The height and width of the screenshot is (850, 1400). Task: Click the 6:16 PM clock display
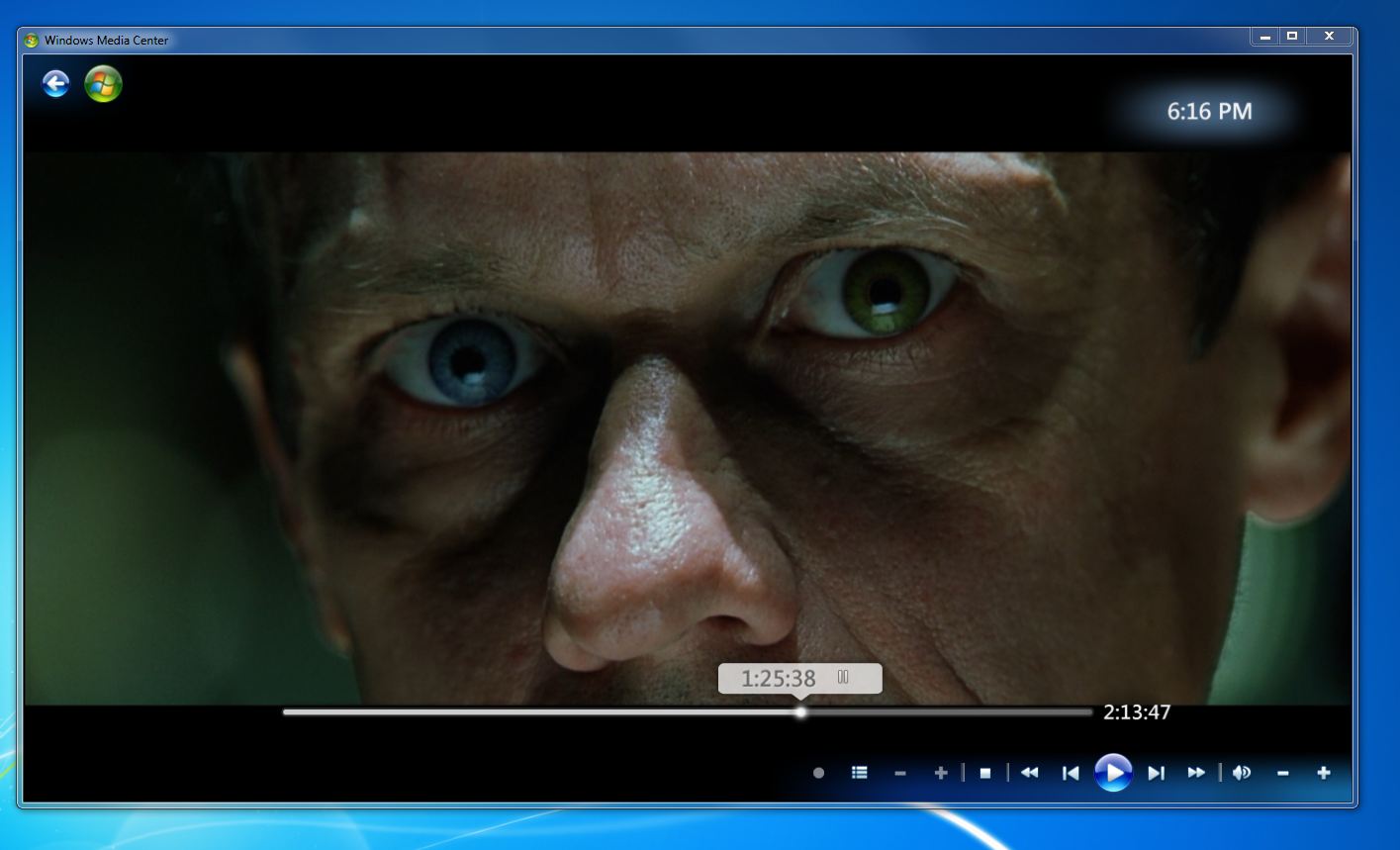[x=1209, y=112]
